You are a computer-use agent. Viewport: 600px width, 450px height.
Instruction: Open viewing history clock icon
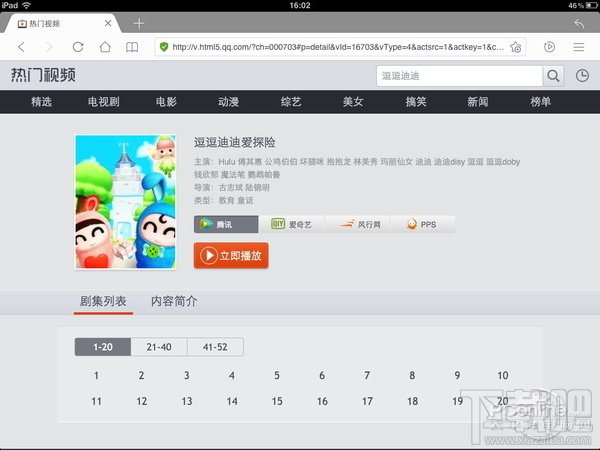pyautogui.click(x=582, y=76)
